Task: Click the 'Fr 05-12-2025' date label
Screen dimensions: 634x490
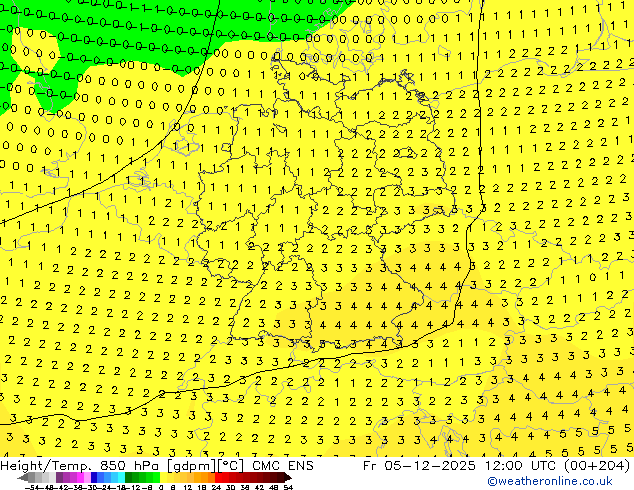Action: tap(419, 466)
